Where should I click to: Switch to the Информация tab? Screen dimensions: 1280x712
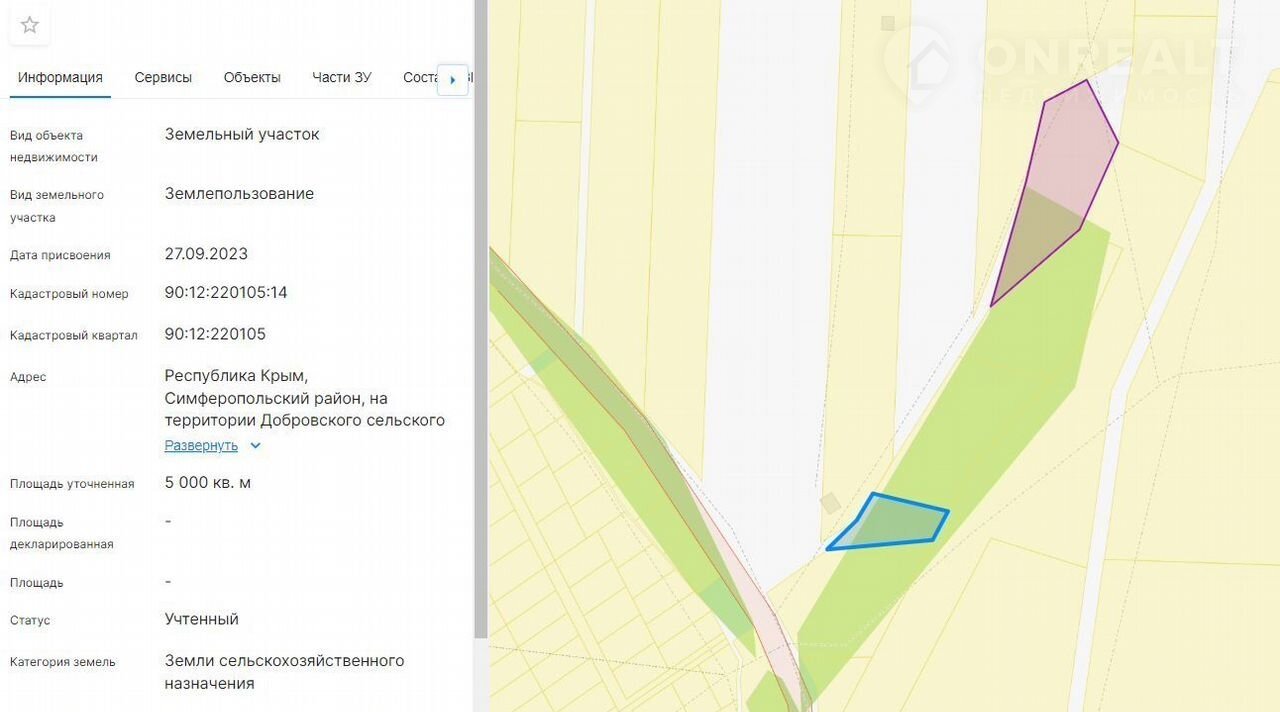pos(60,77)
